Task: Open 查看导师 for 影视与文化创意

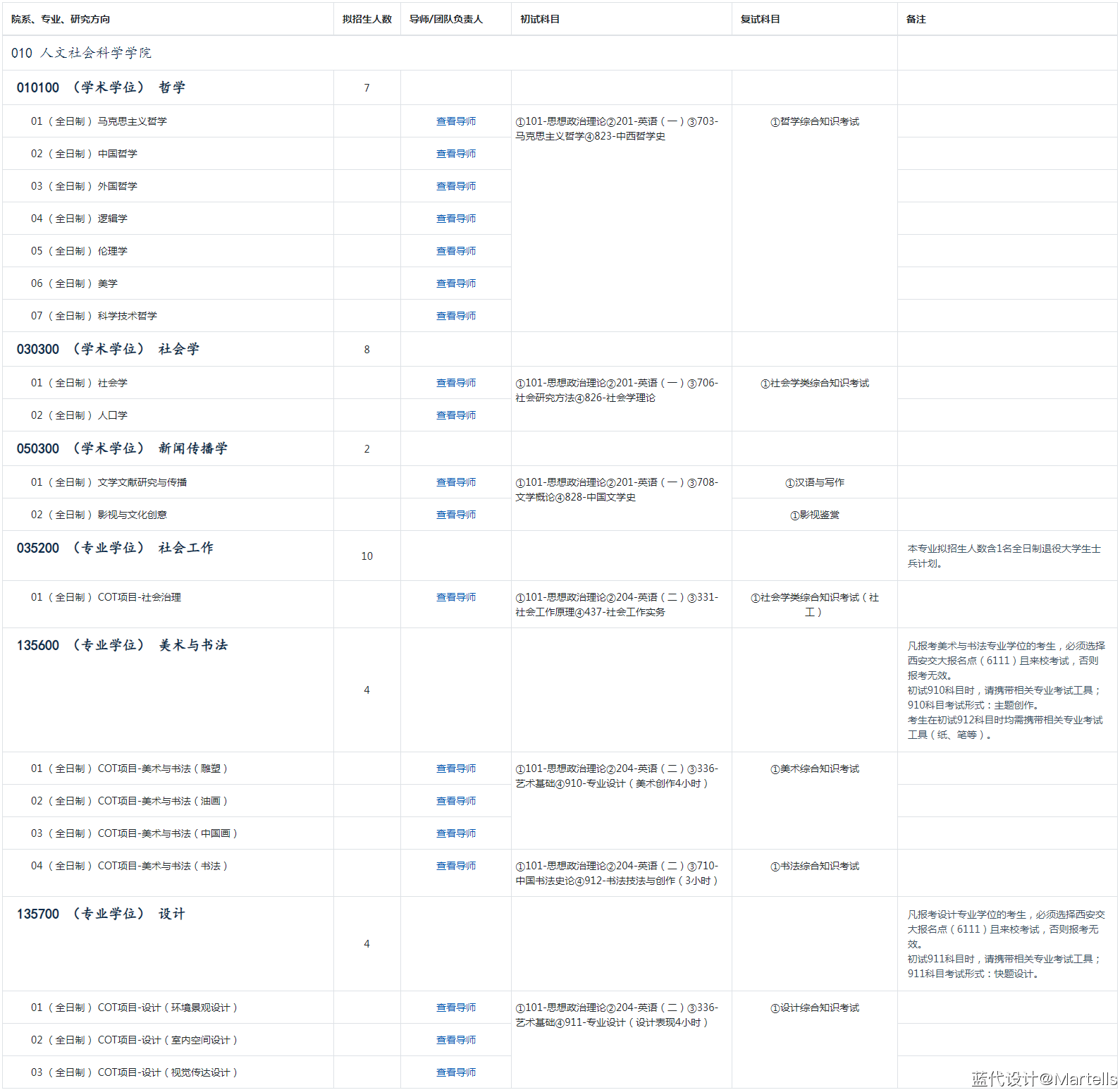Action: point(455,515)
